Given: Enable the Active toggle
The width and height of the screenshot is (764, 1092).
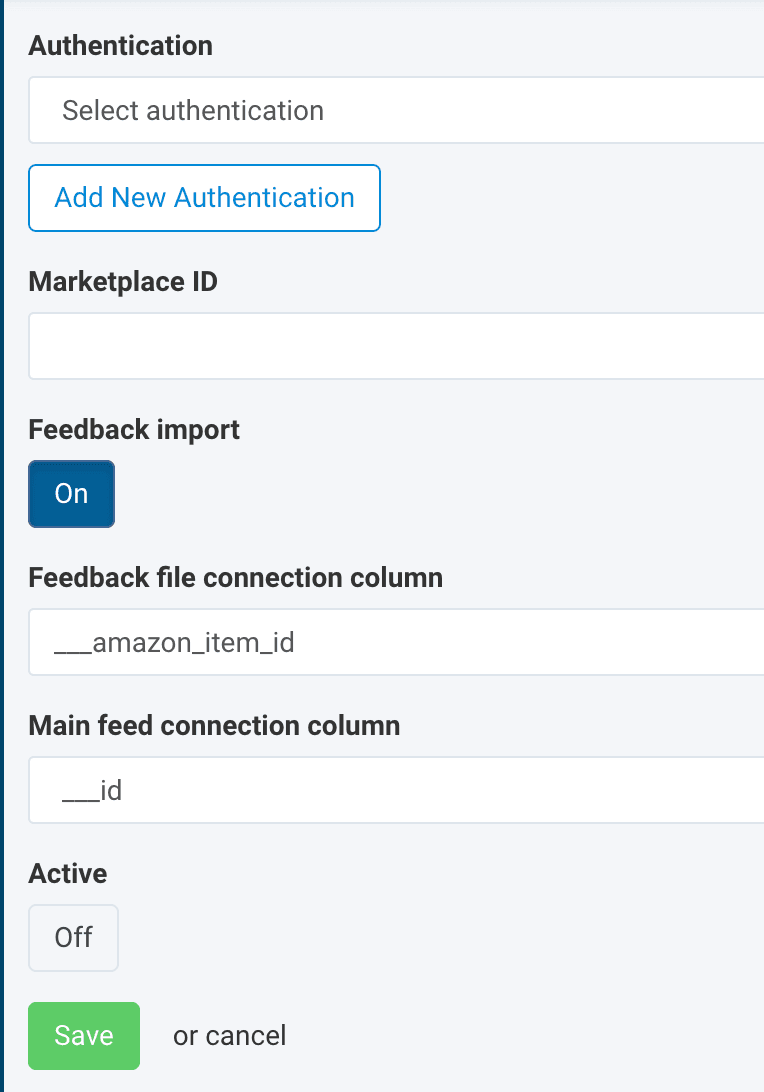Looking at the screenshot, I should click(73, 938).
